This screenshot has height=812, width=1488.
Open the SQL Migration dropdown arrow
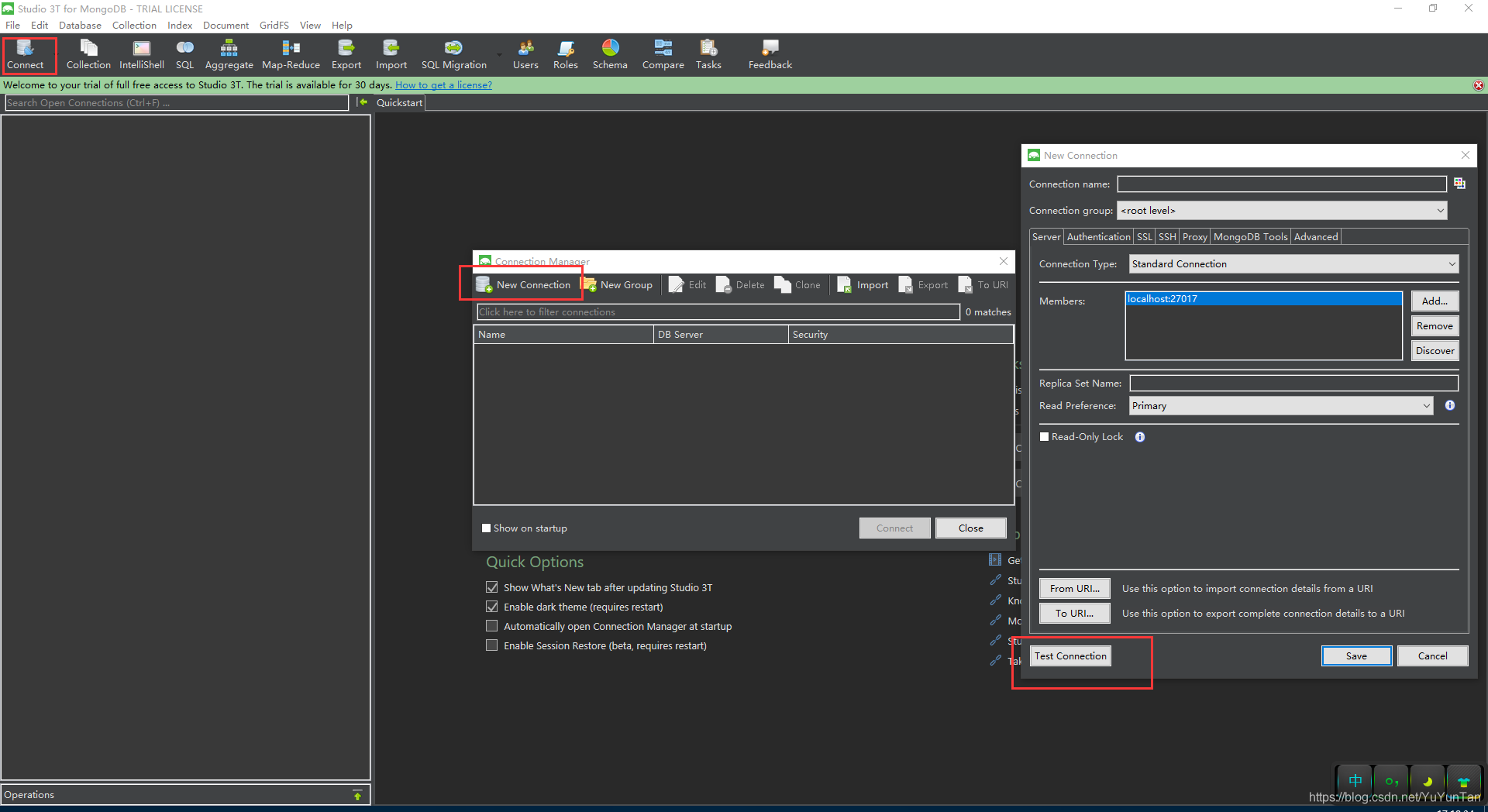[499, 55]
